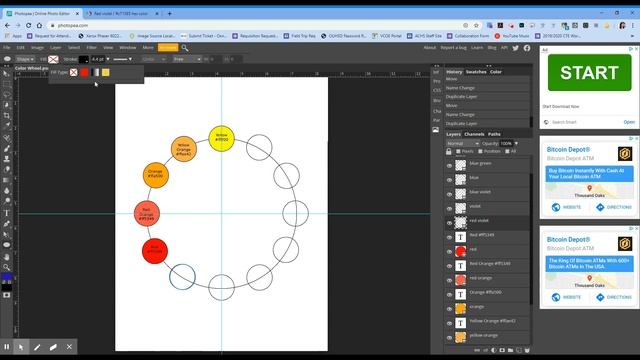640x360 pixels.
Task: Open the Facebook icon link
Action: [527, 48]
